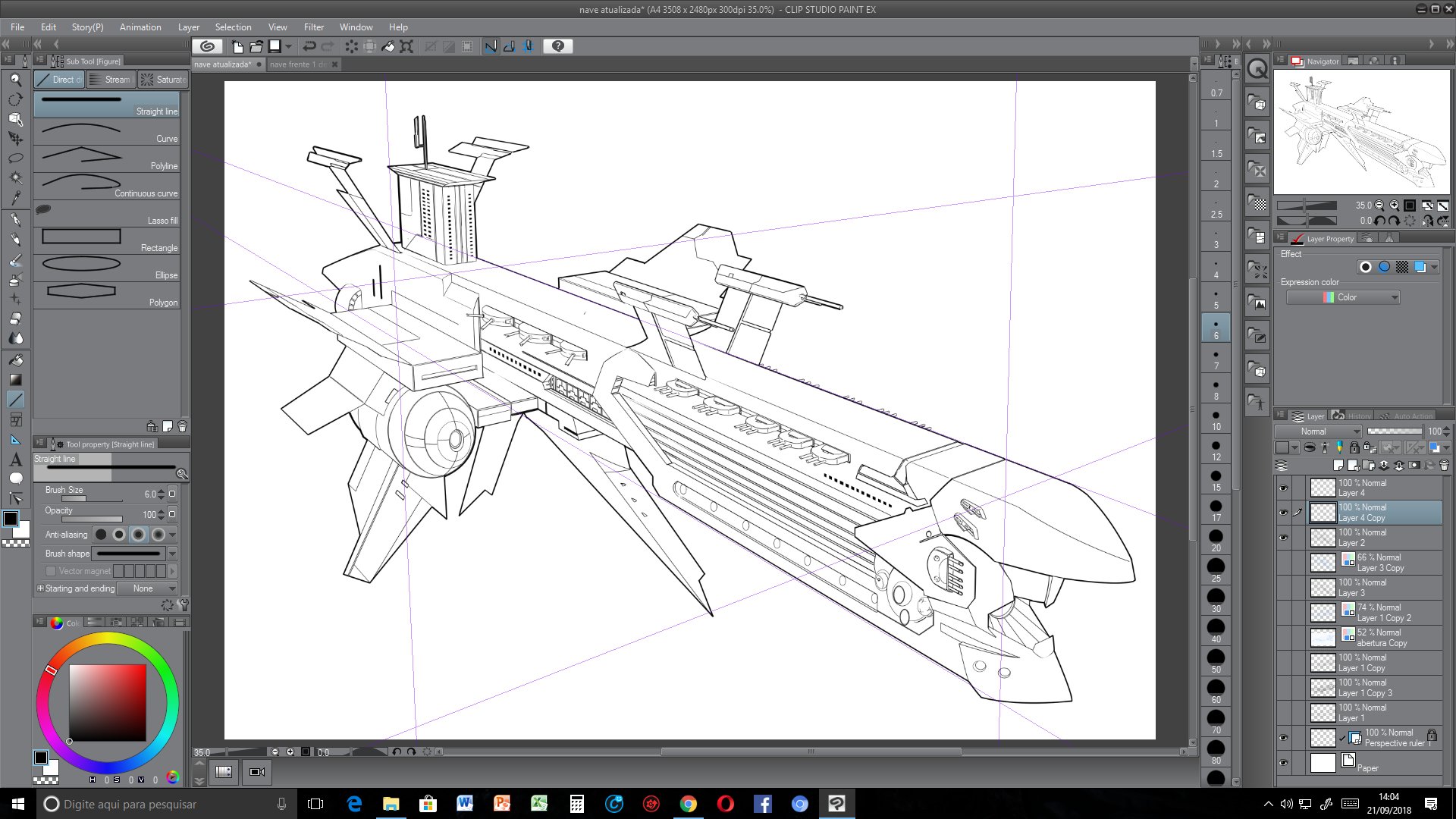Create new raster layer in Layer panel
Viewport: 1456px width, 819px height.
pos(1338,465)
